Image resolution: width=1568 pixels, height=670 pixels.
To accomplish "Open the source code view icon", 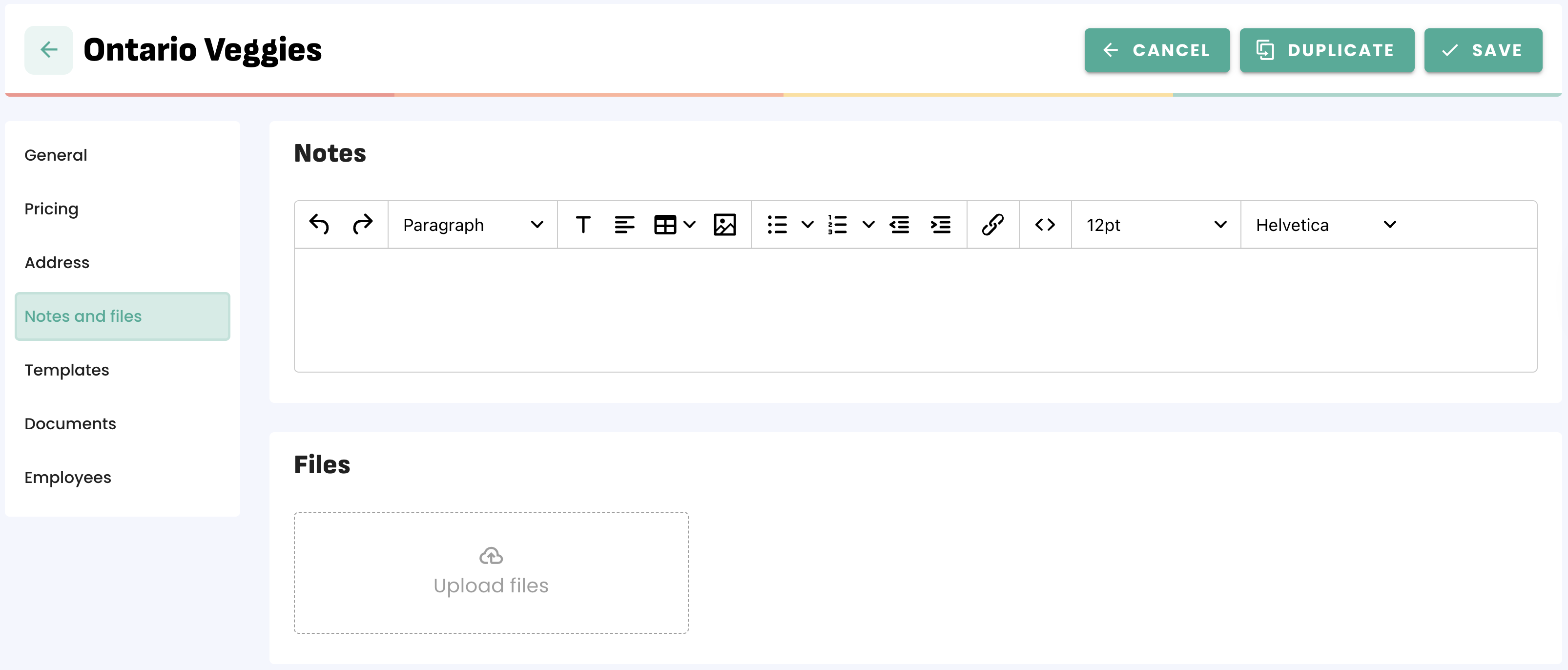I will (1045, 225).
